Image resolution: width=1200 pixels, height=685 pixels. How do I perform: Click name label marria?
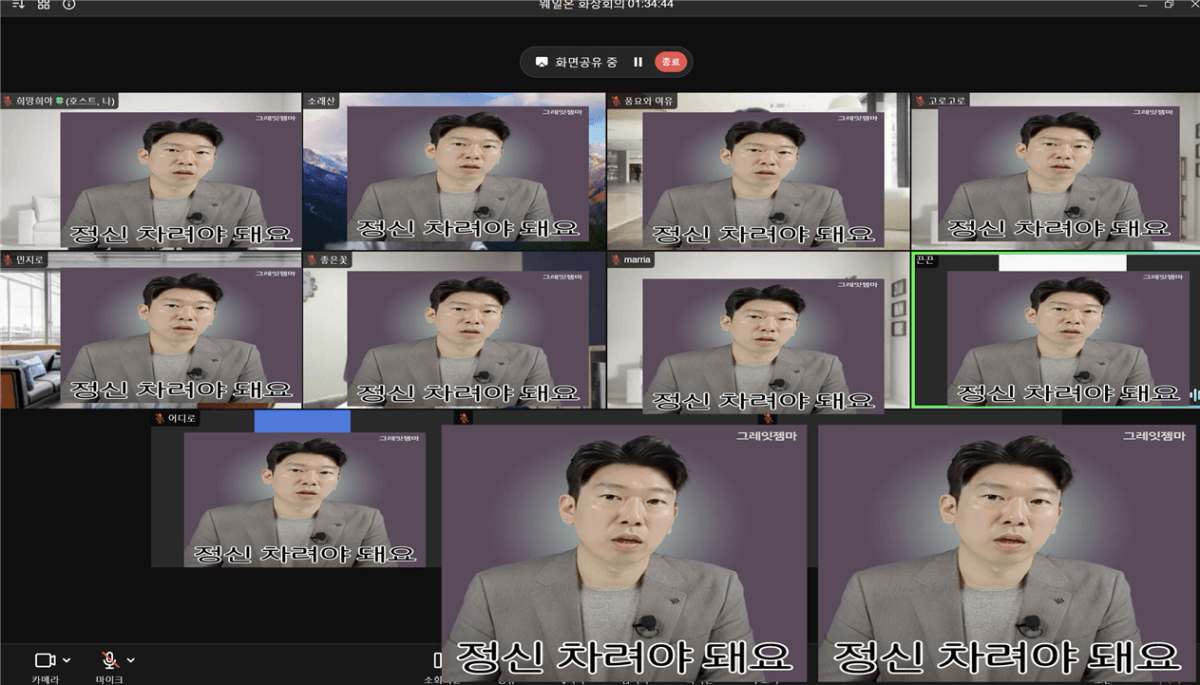tap(637, 260)
